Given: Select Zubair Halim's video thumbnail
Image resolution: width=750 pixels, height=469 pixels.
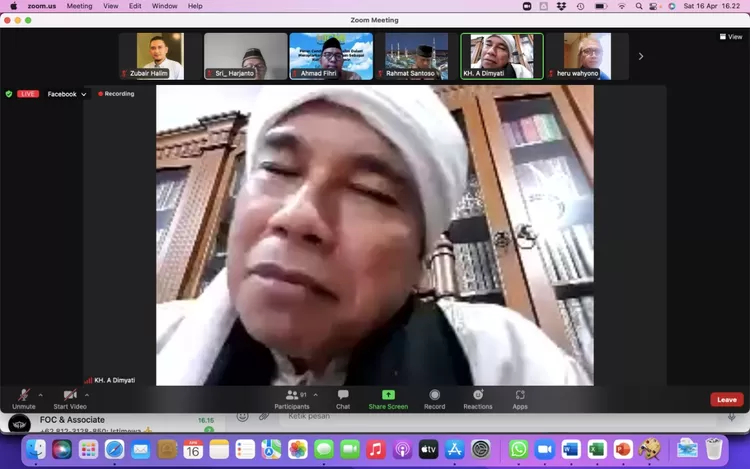Looking at the screenshot, I should pyautogui.click(x=161, y=56).
